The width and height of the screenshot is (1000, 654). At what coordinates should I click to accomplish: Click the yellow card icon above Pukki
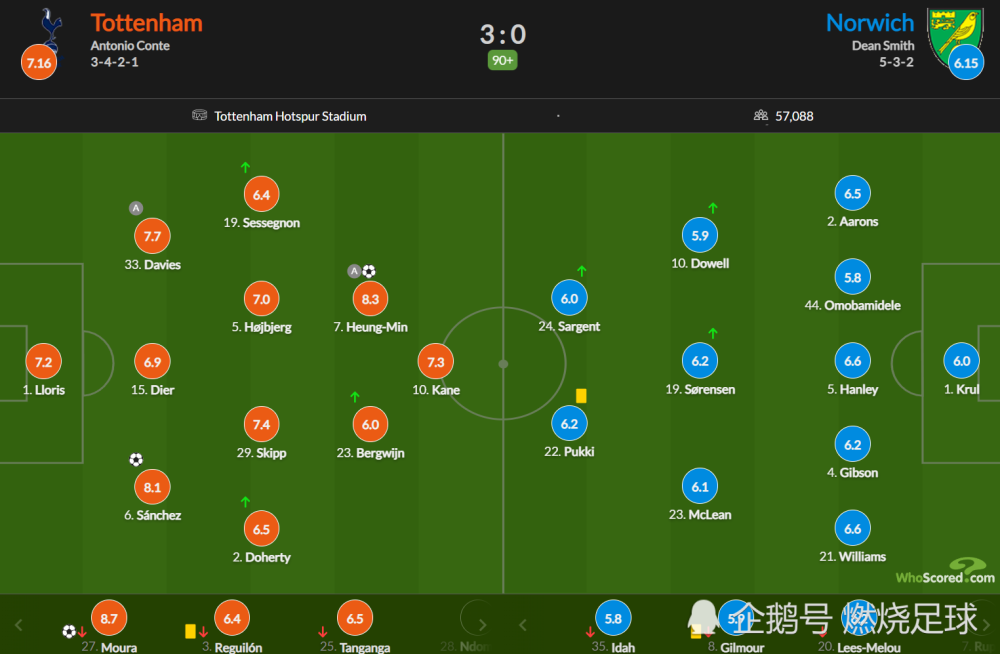point(581,396)
